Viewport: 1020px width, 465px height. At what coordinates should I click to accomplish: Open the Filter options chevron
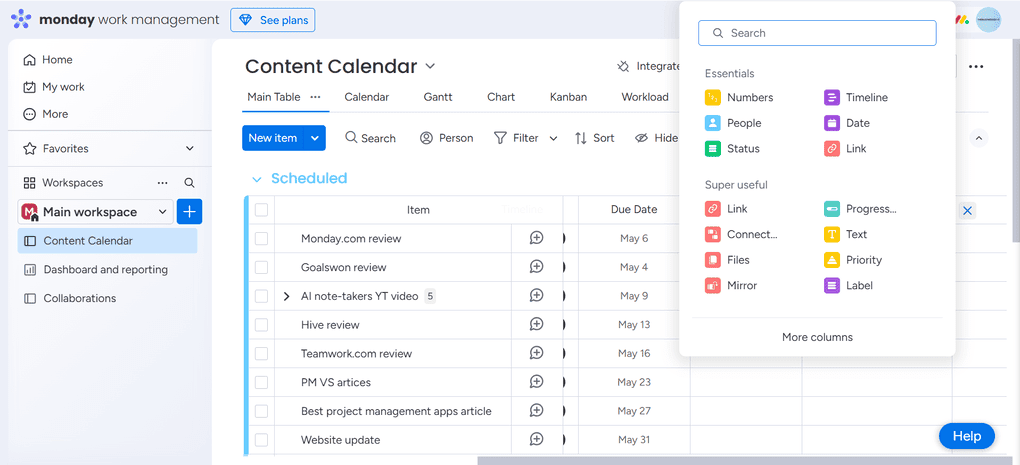click(x=554, y=138)
